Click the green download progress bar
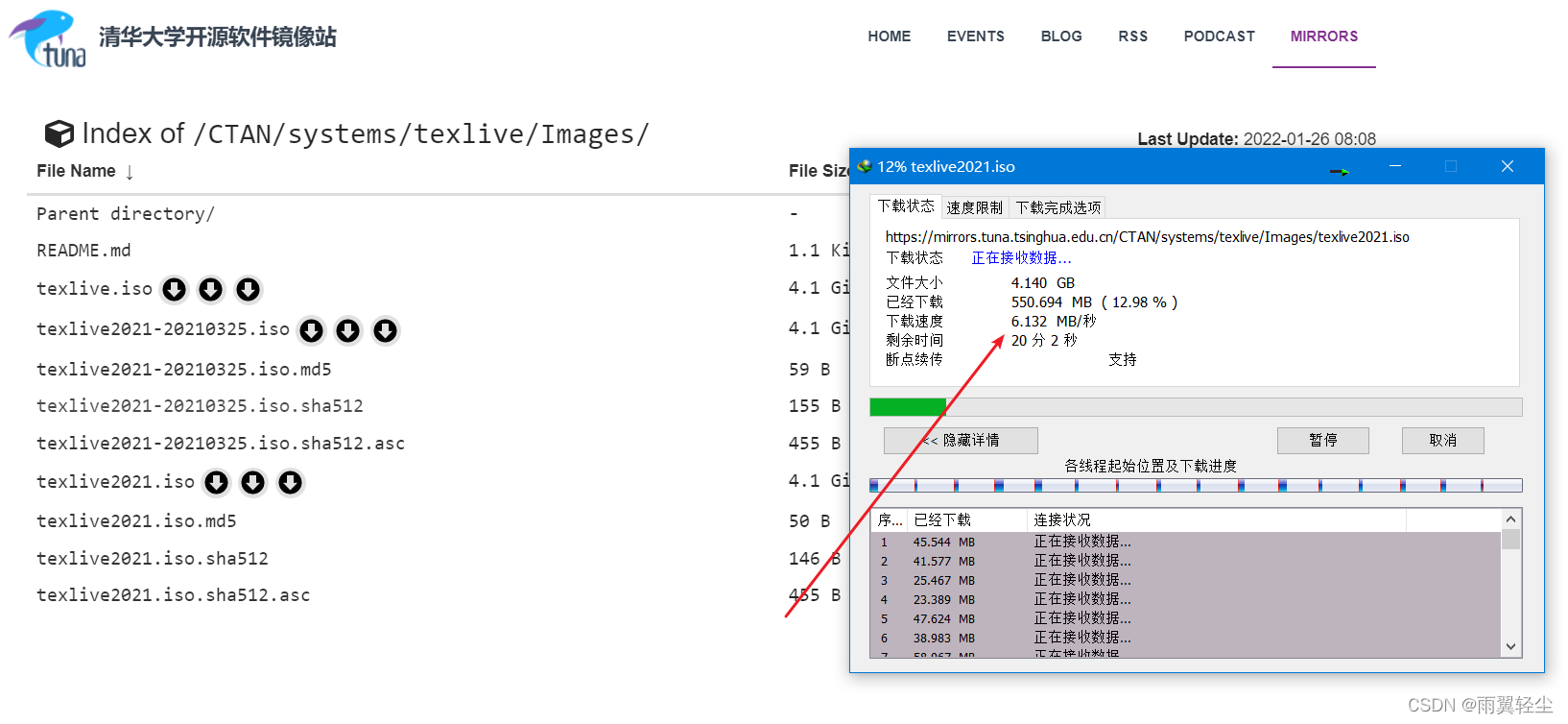Screen dimensions: 1568x724 click(908, 407)
